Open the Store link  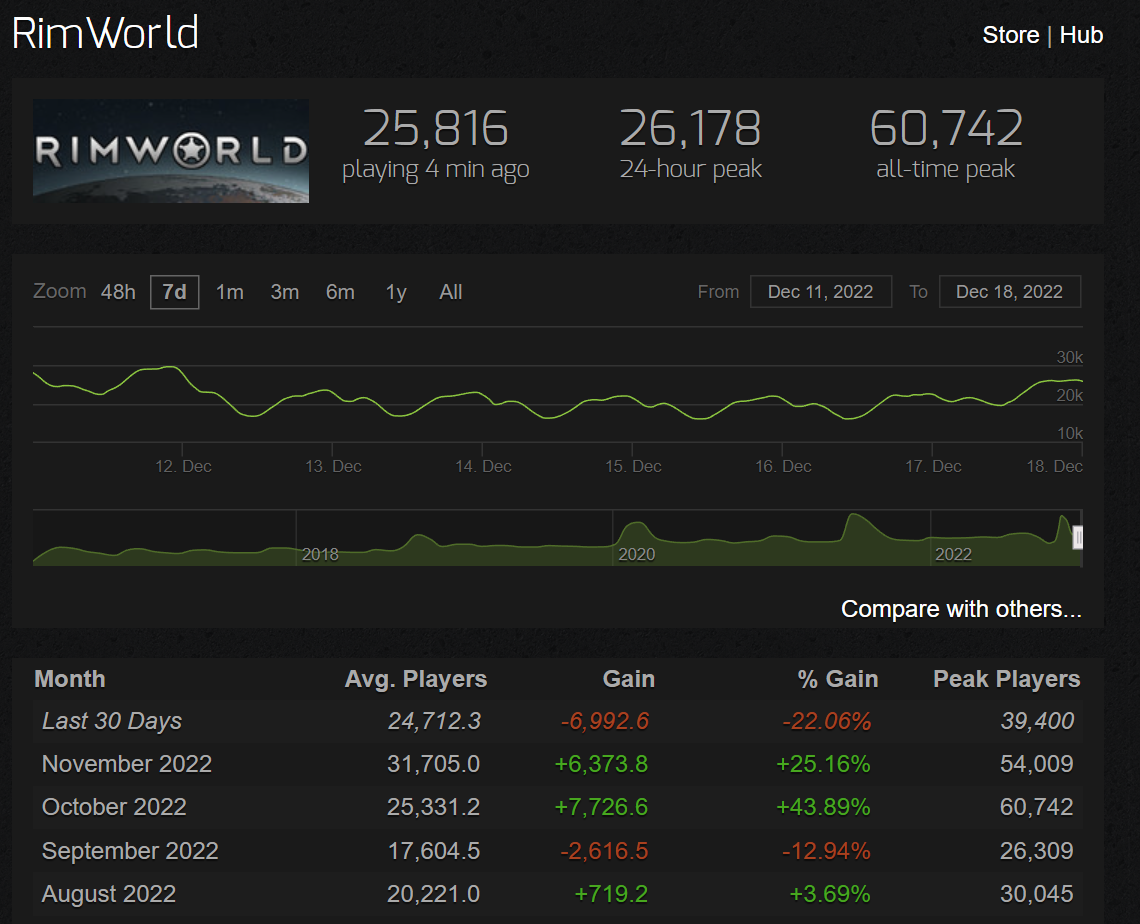[1011, 35]
